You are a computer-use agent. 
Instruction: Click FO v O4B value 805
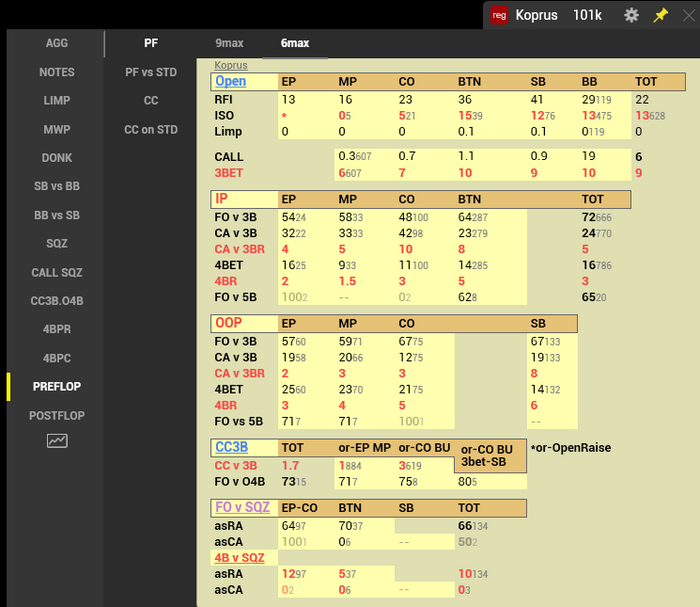(x=467, y=482)
